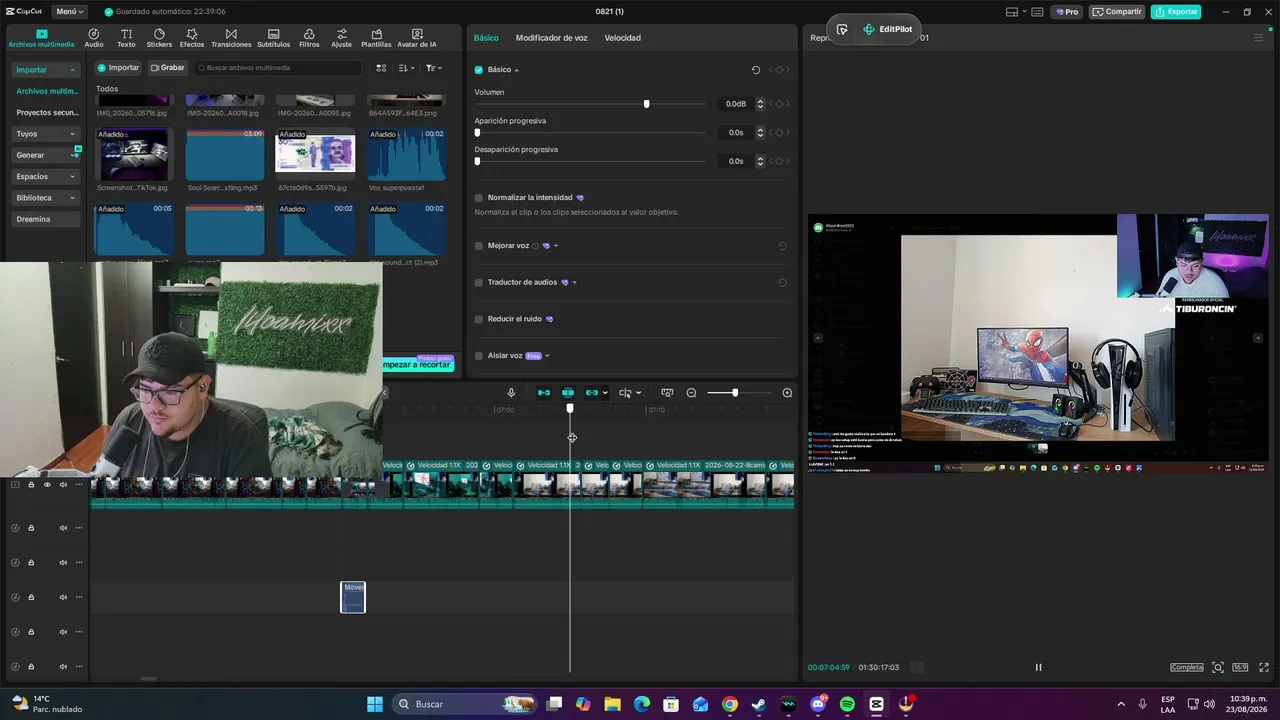The image size is (1280, 720).
Task: Open the Stickers tab
Action: pyautogui.click(x=159, y=38)
